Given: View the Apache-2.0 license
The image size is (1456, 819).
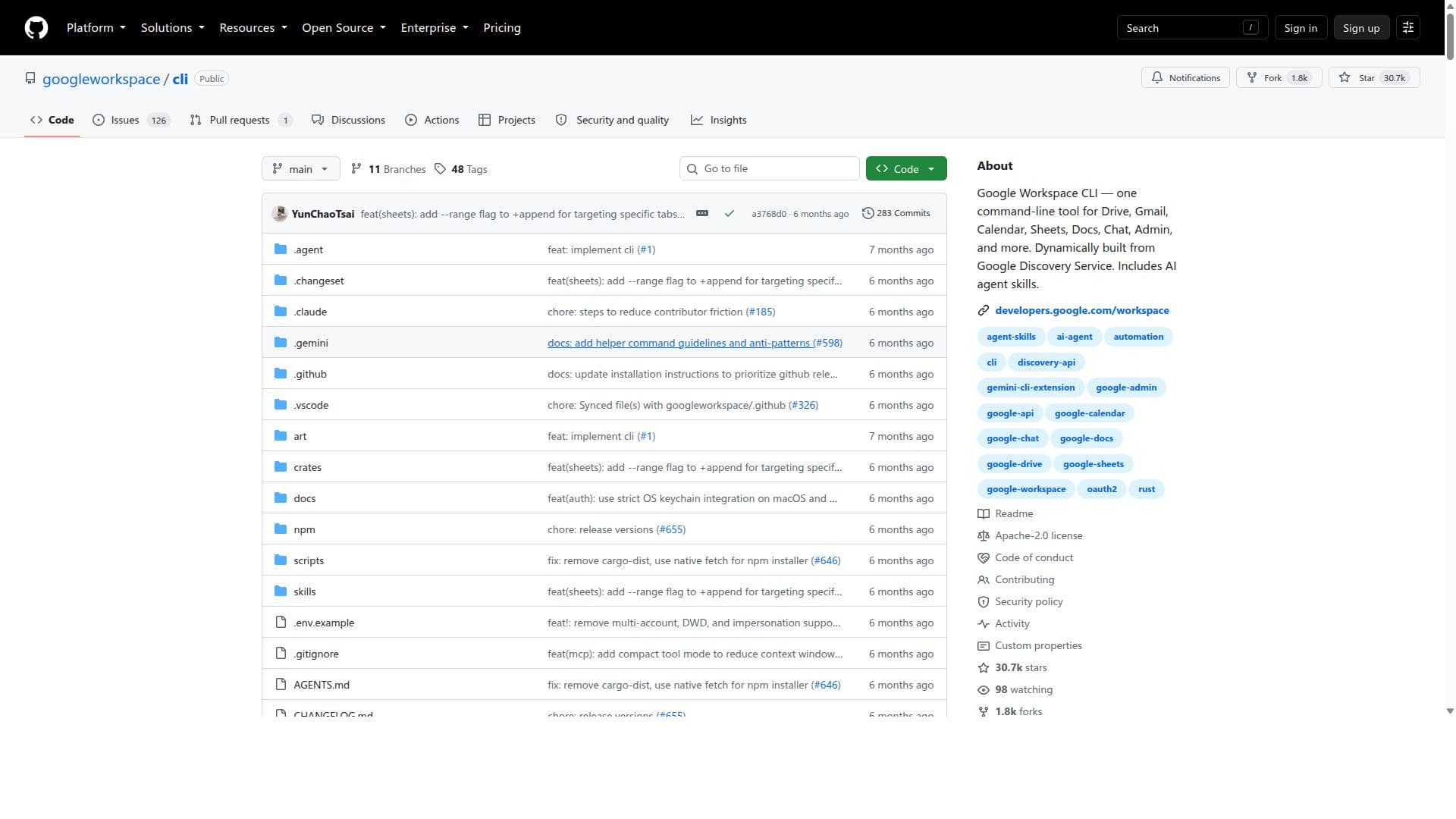Looking at the screenshot, I should point(1030,536).
